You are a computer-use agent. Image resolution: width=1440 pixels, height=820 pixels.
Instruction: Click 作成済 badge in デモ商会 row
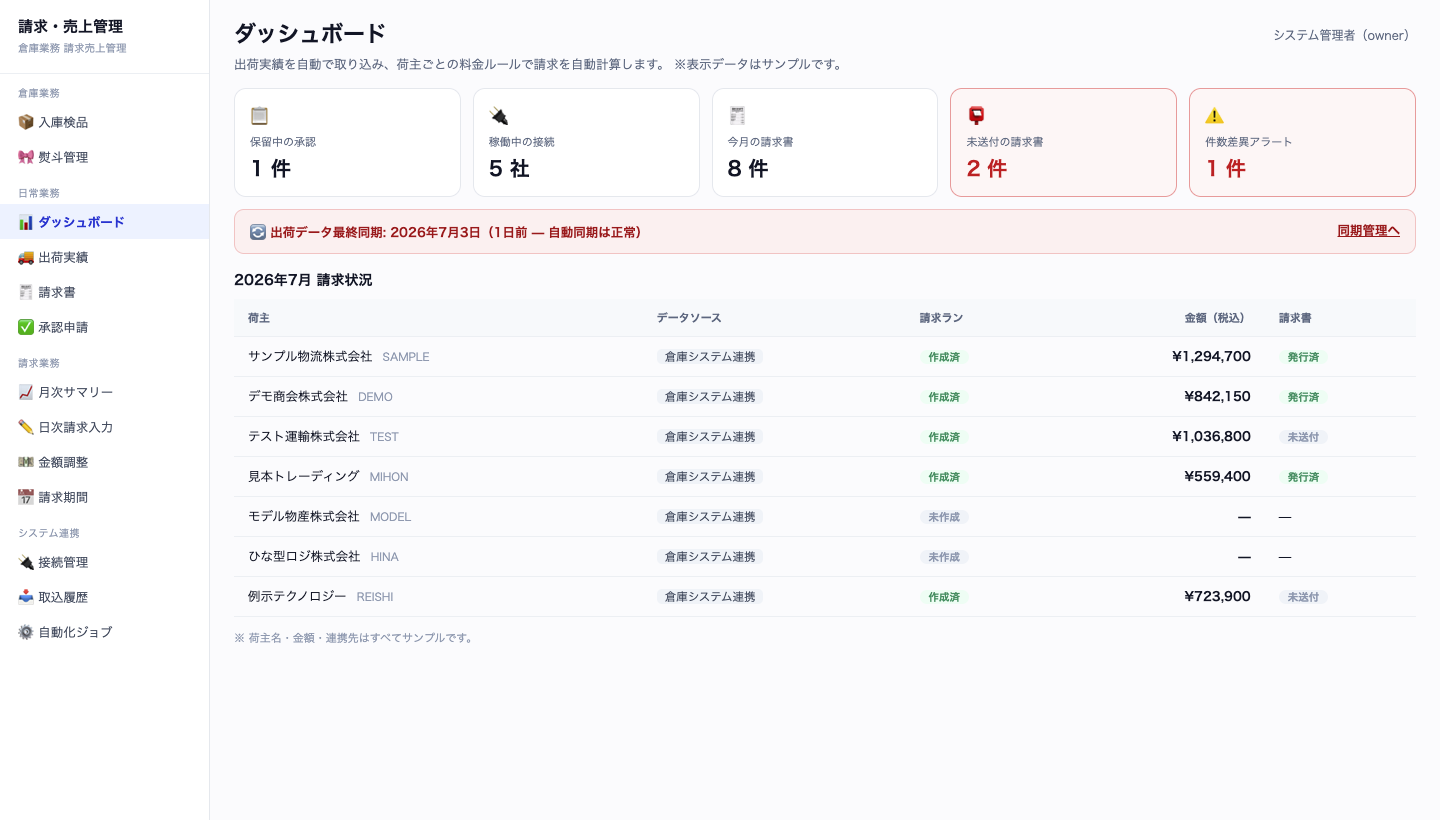coord(944,397)
